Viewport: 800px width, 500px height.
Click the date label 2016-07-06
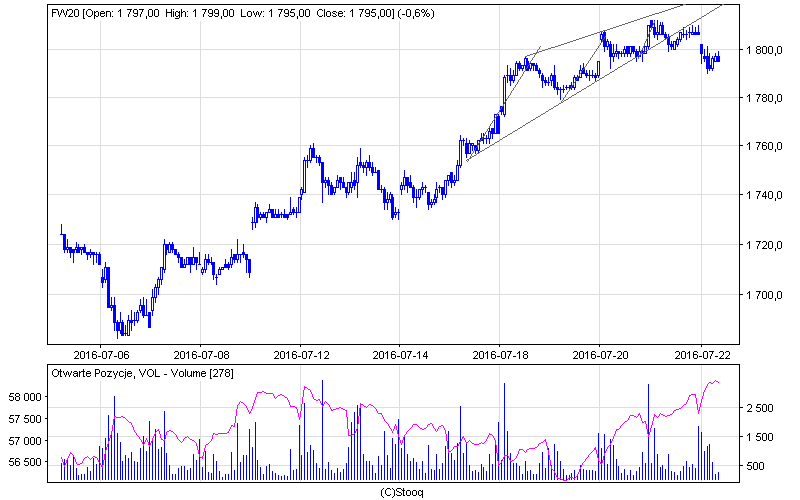[x=101, y=355]
